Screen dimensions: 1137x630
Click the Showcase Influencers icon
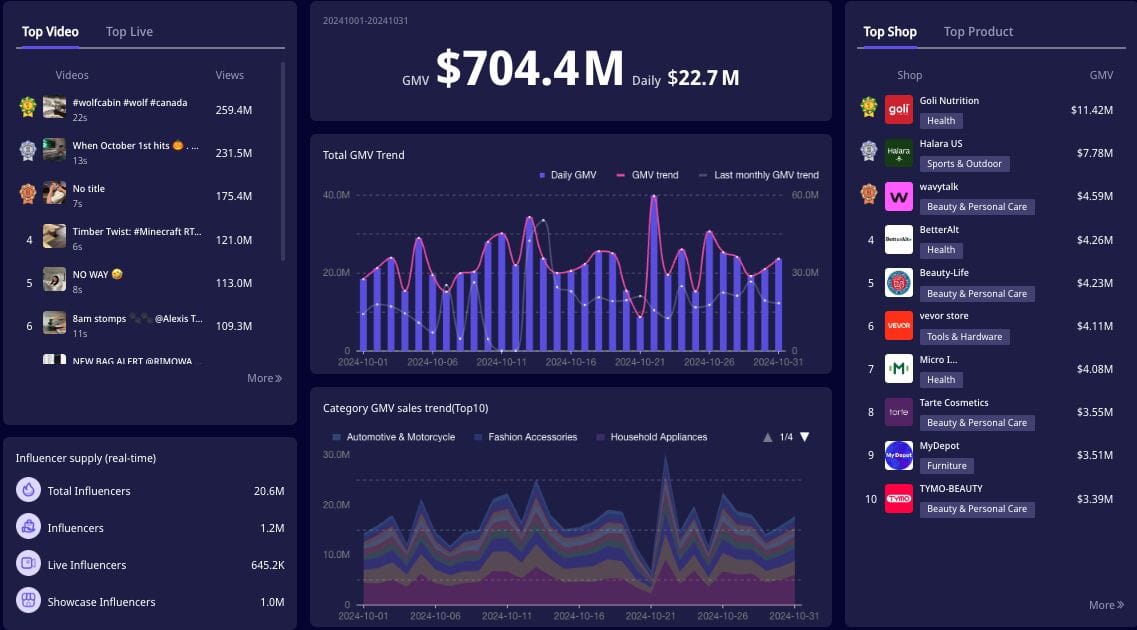click(x=29, y=602)
